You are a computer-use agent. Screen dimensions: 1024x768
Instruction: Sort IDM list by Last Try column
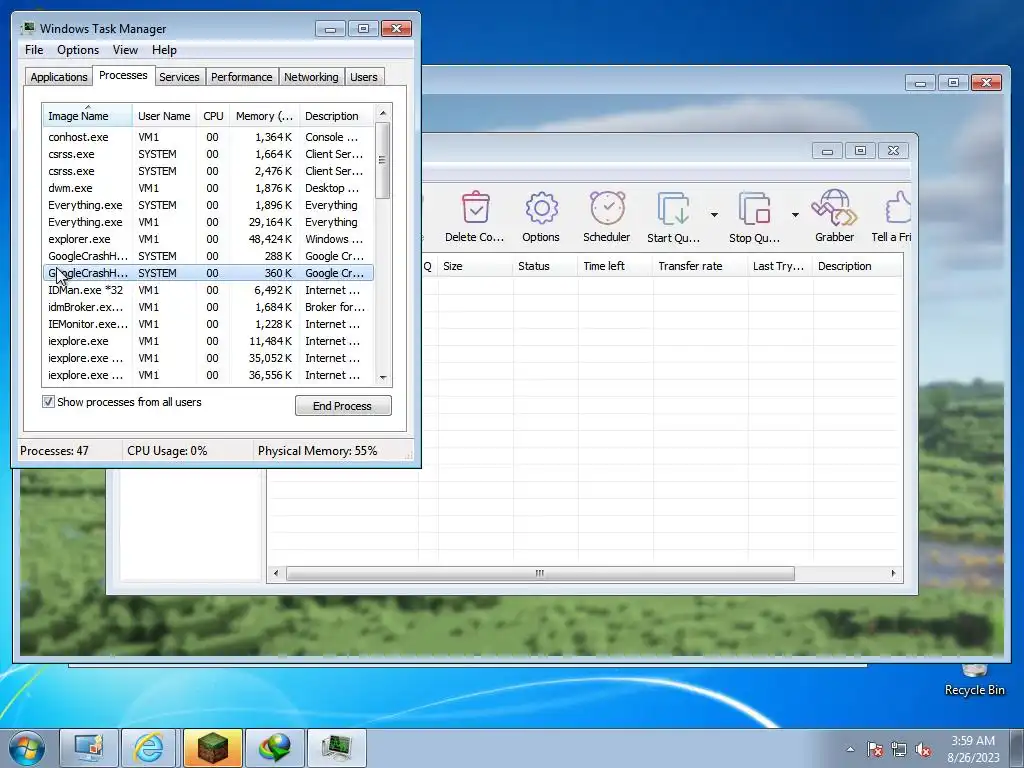point(780,266)
